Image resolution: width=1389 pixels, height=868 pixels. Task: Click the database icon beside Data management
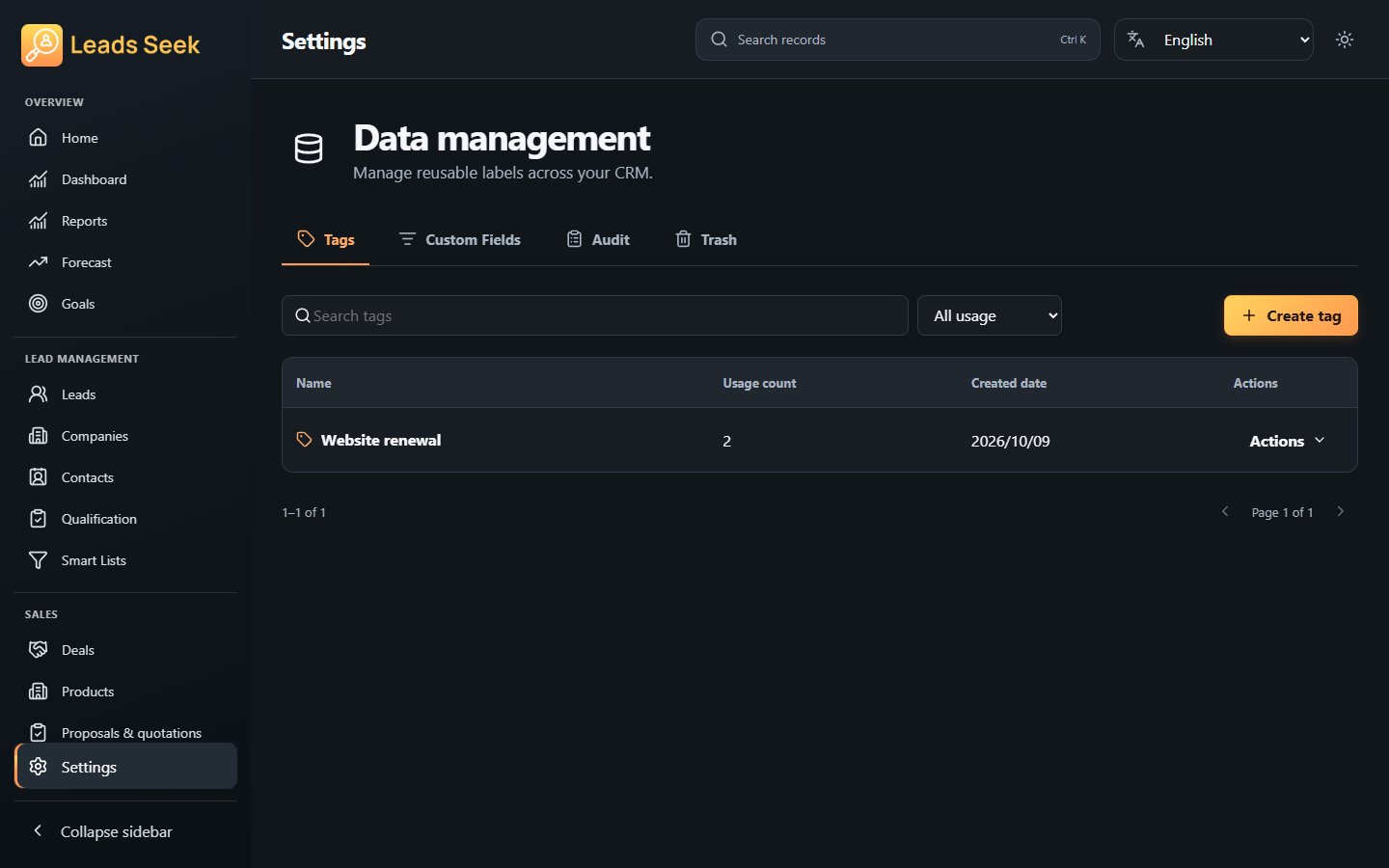(x=309, y=149)
